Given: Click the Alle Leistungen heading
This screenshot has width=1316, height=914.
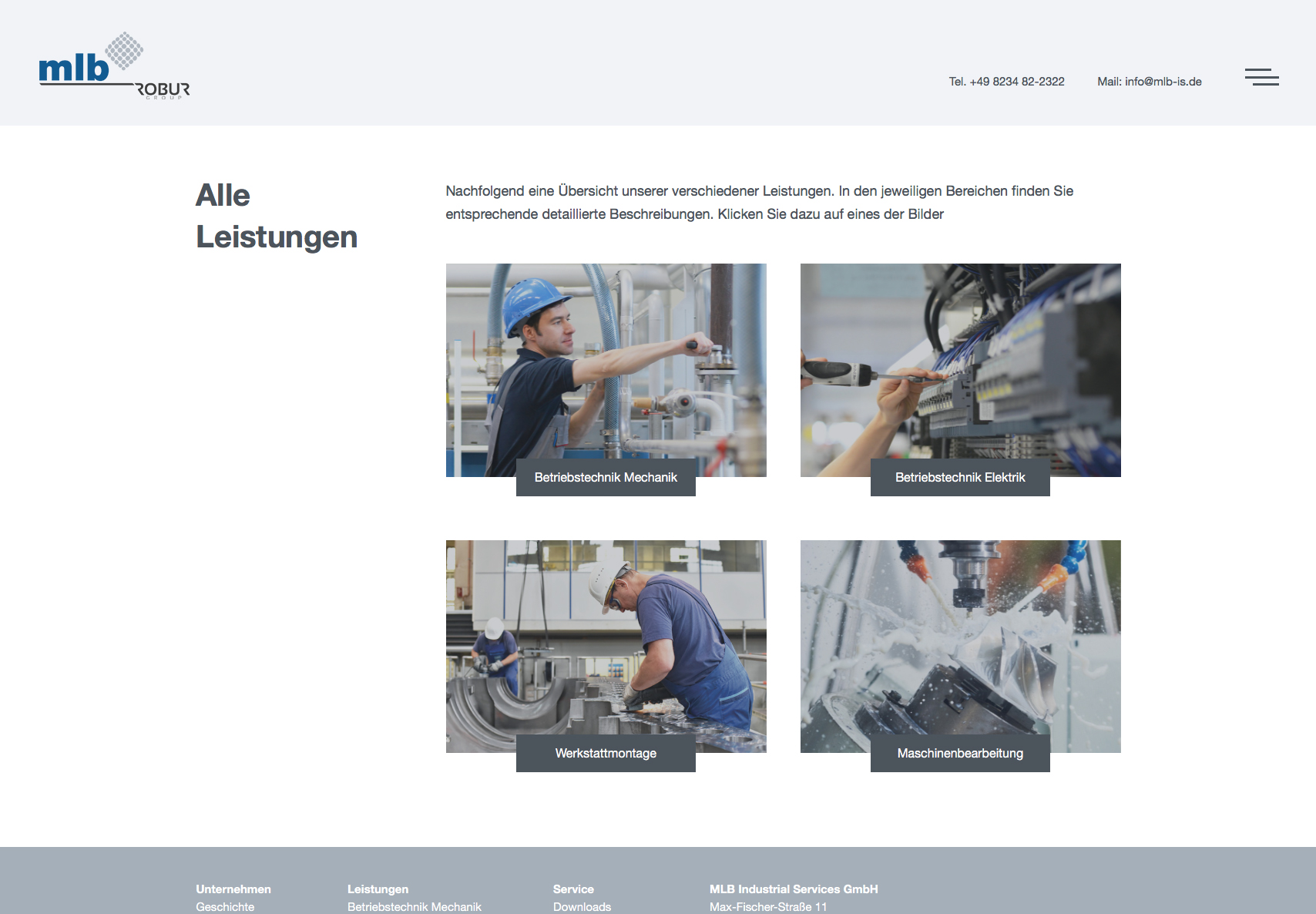Looking at the screenshot, I should coord(277,216).
